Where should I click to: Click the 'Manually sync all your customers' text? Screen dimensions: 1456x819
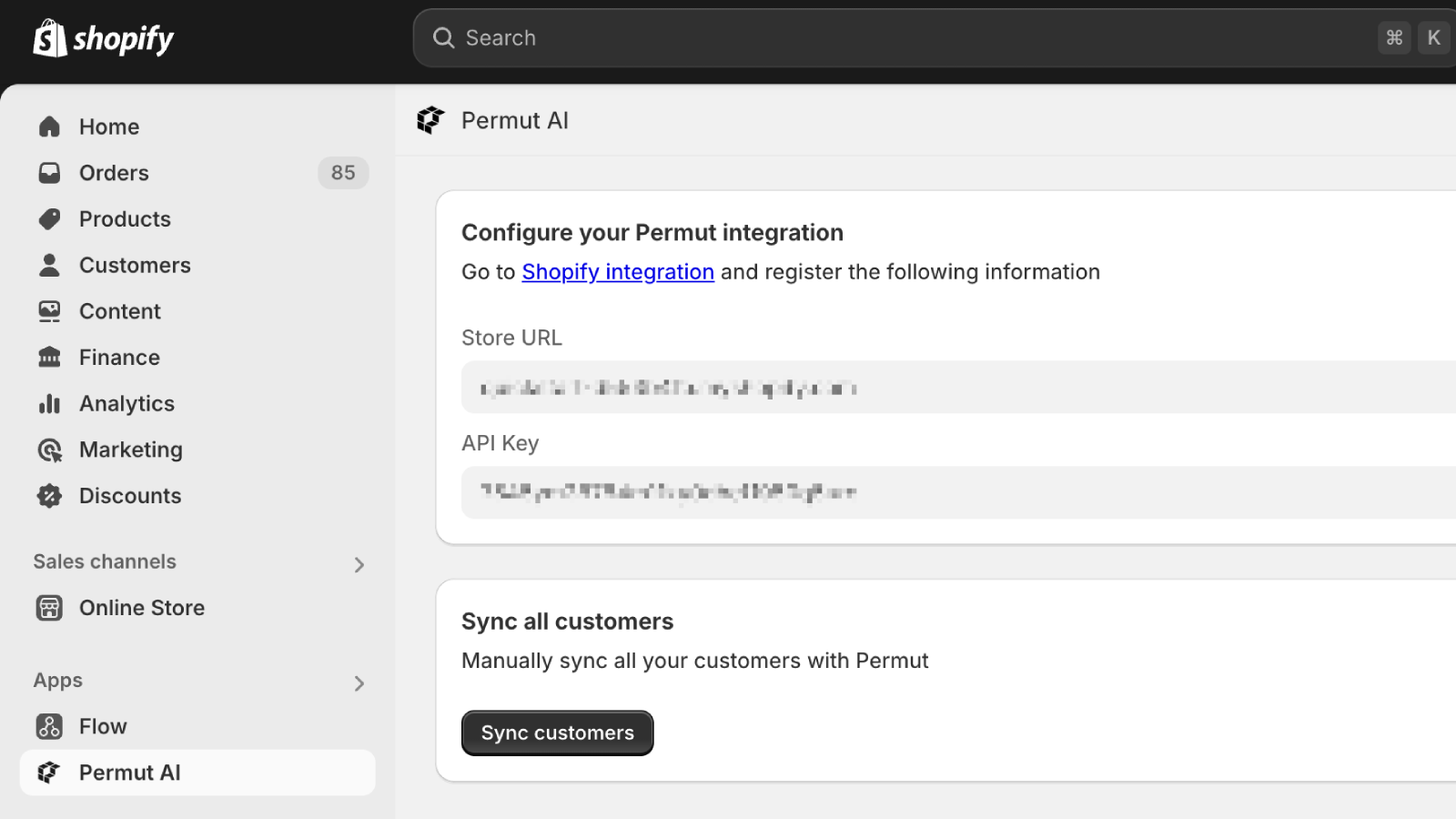pyautogui.click(x=695, y=661)
